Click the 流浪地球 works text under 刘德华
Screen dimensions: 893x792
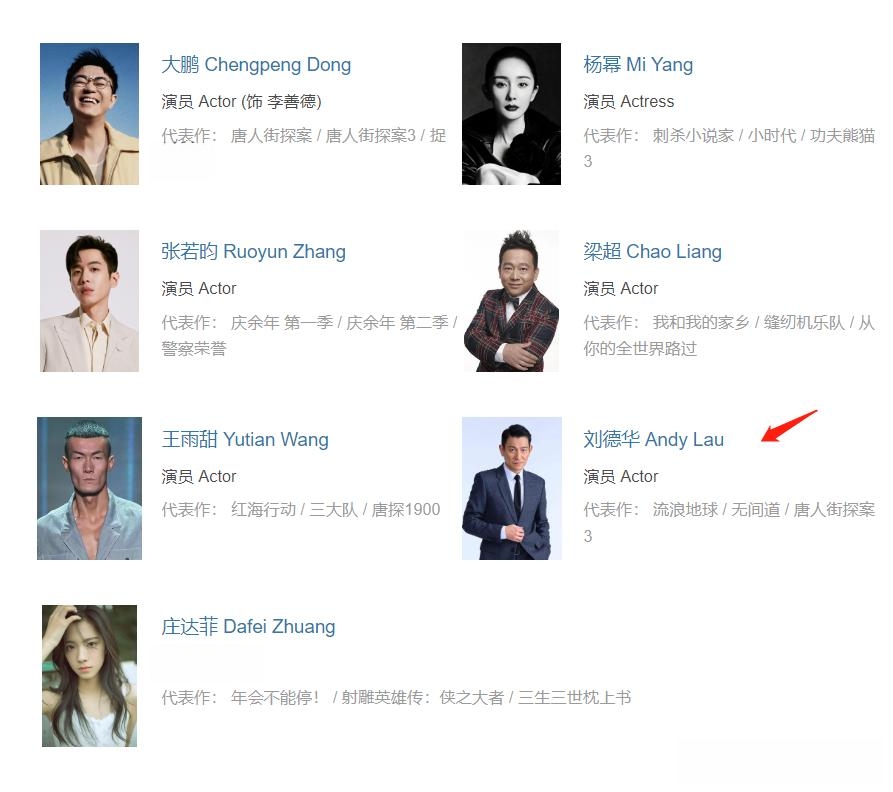(685, 510)
